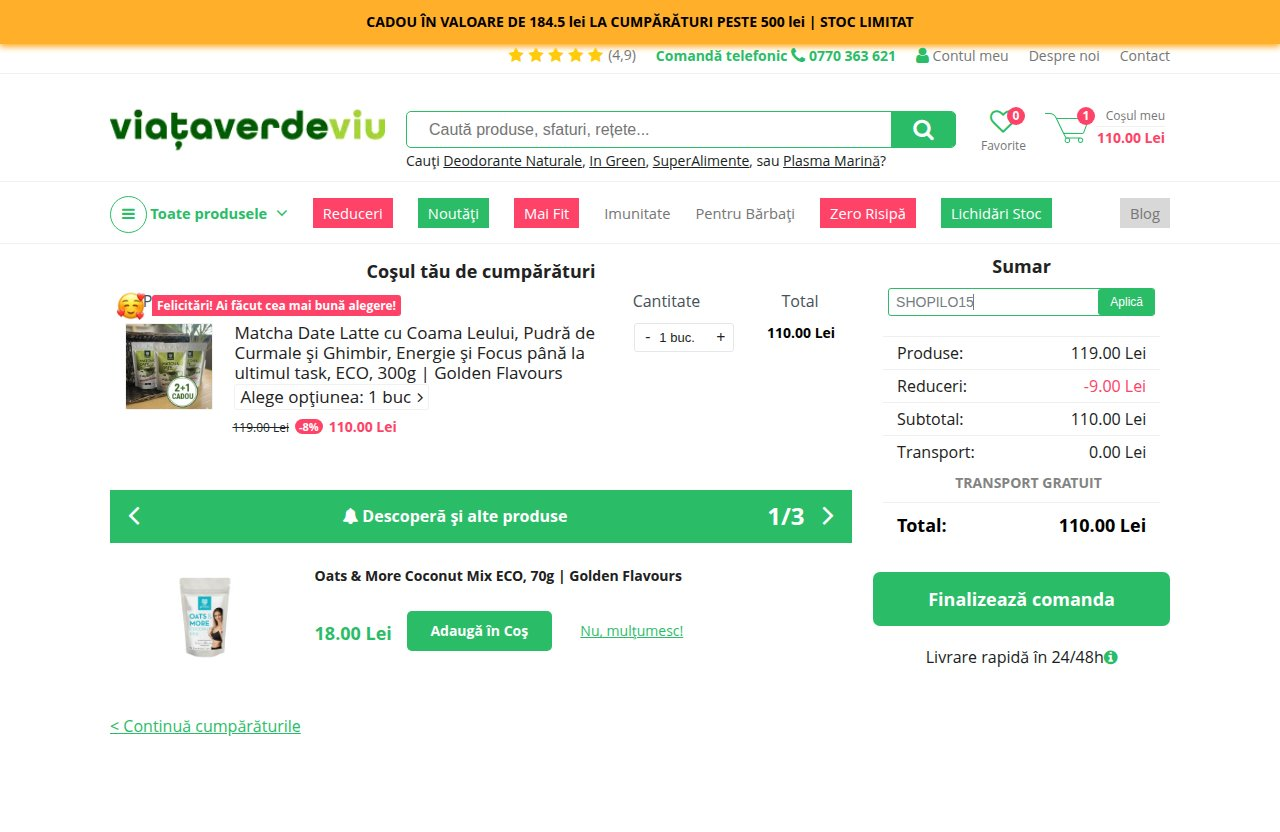Open Zero Risipă category
This screenshot has height=832, width=1280.
click(868, 213)
